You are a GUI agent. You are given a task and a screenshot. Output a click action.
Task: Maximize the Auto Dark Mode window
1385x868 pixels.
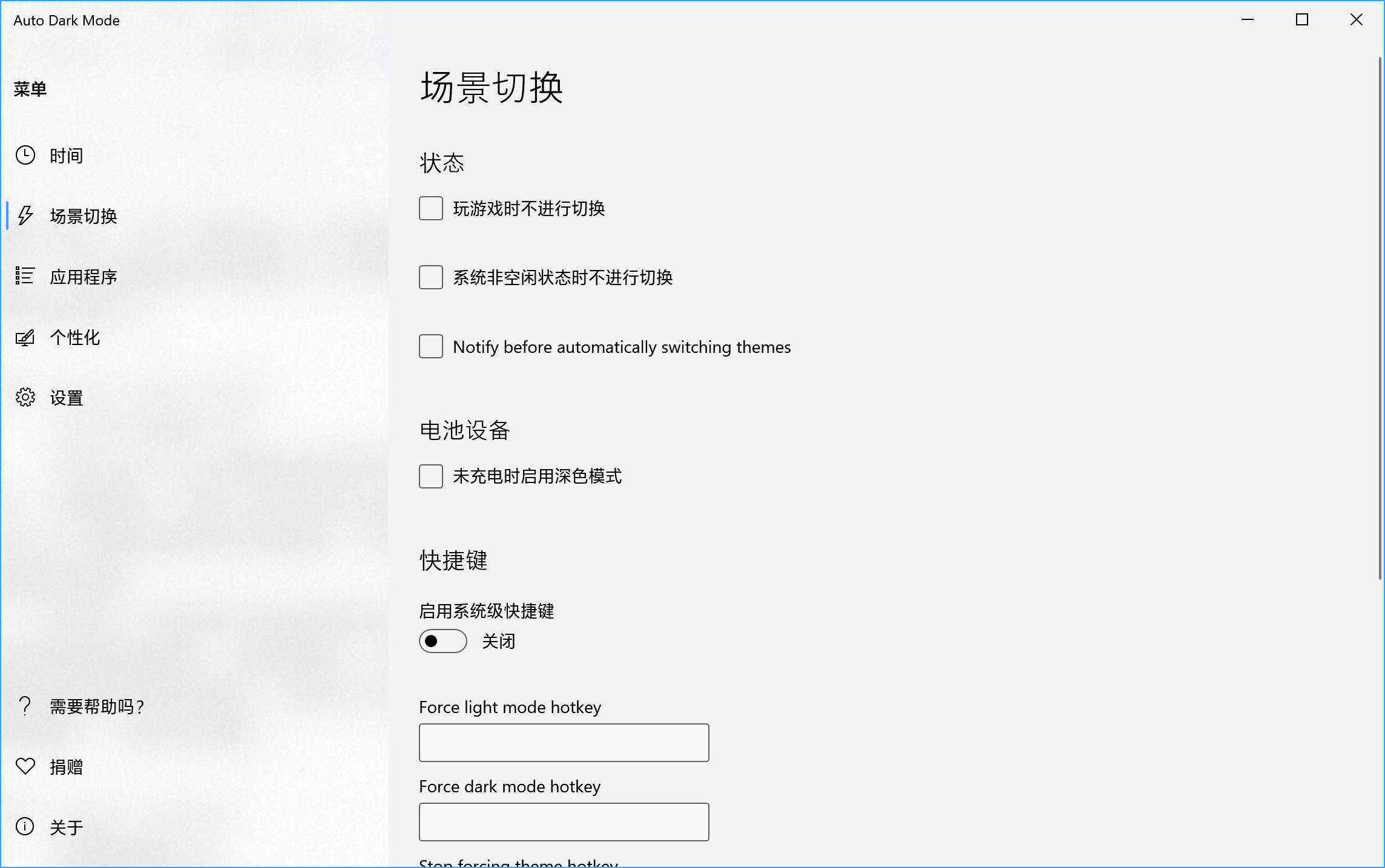[x=1302, y=20]
